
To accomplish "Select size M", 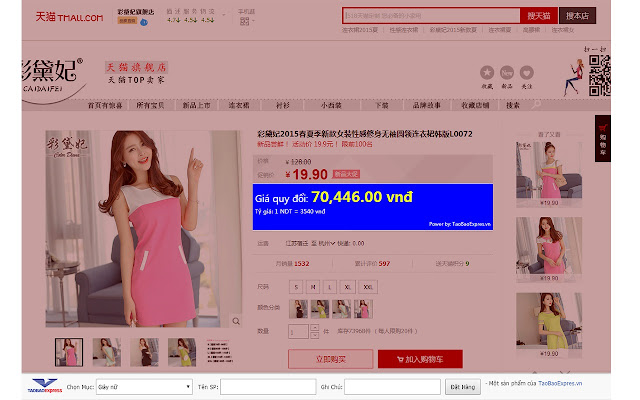I will [x=313, y=287].
